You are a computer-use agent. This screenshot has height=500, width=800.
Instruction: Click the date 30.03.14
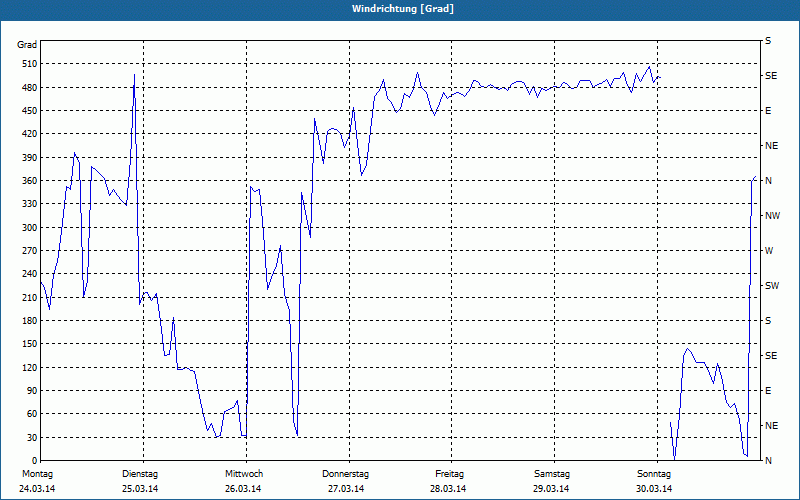(x=654, y=489)
